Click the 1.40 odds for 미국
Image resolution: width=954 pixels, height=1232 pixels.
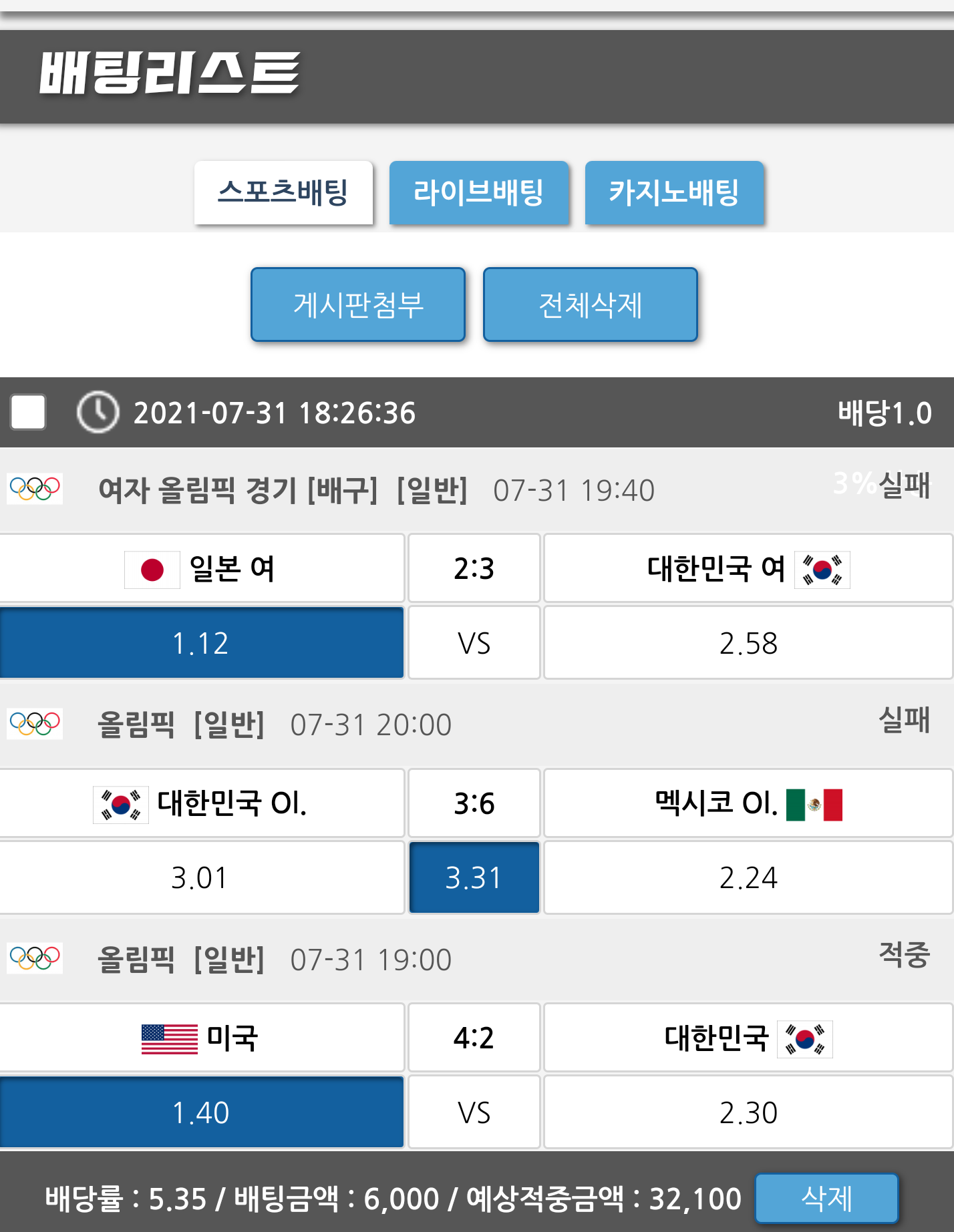[201, 1112]
